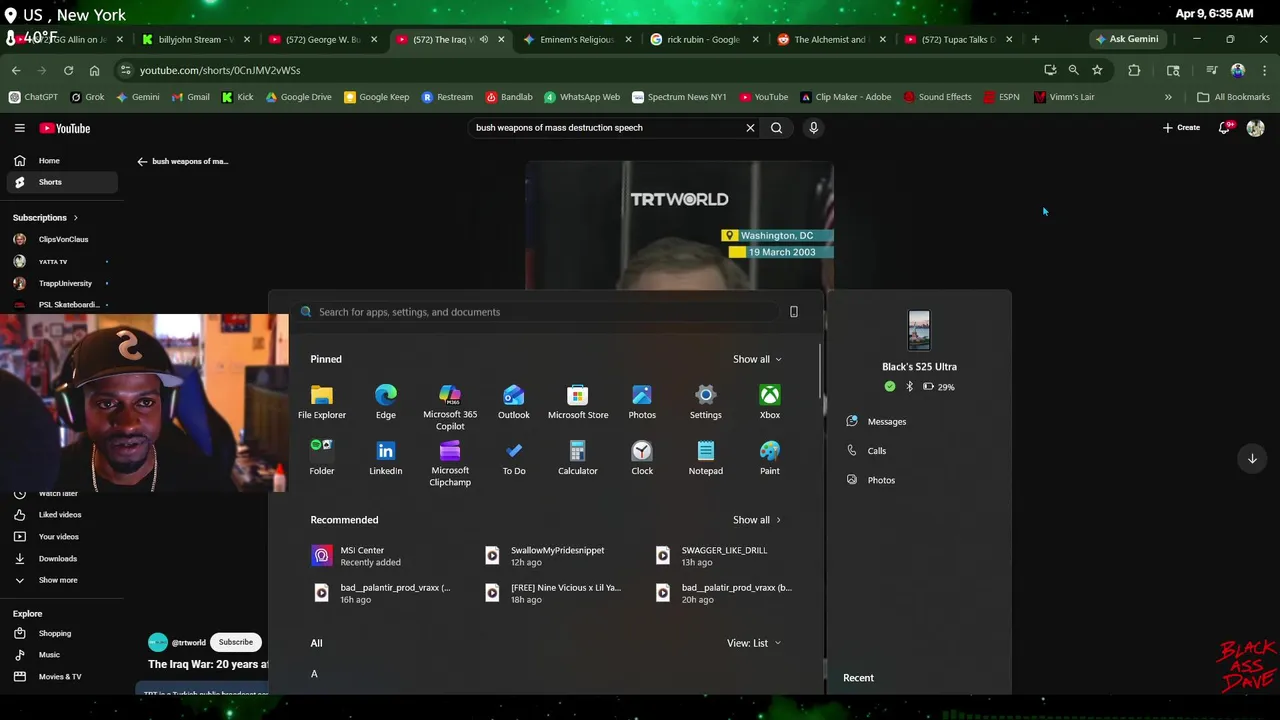Open Ask Gemini button

pos(1127,39)
